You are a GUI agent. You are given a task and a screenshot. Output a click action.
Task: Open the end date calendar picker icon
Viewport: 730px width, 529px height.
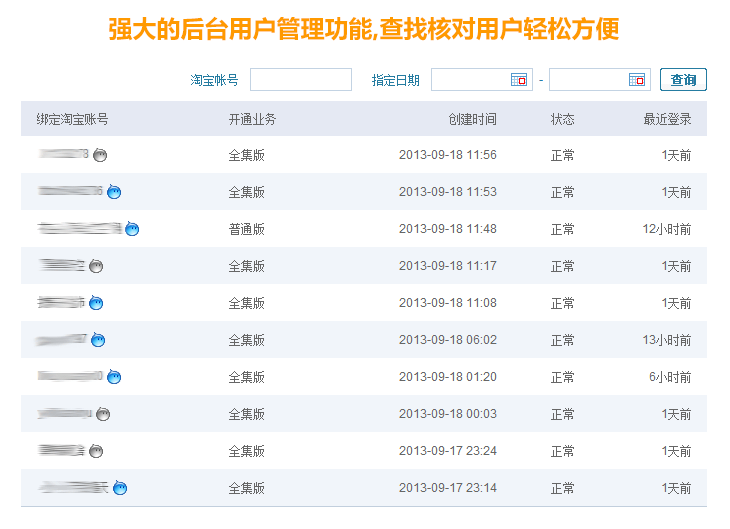pyautogui.click(x=636, y=80)
